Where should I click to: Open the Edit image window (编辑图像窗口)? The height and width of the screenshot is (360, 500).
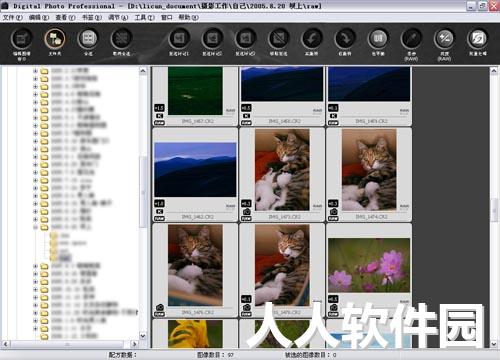pyautogui.click(x=22, y=39)
